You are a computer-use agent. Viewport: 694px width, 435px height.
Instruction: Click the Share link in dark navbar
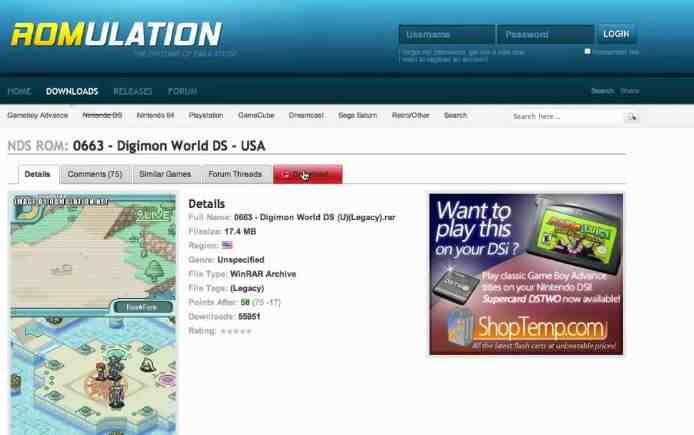tap(630, 91)
